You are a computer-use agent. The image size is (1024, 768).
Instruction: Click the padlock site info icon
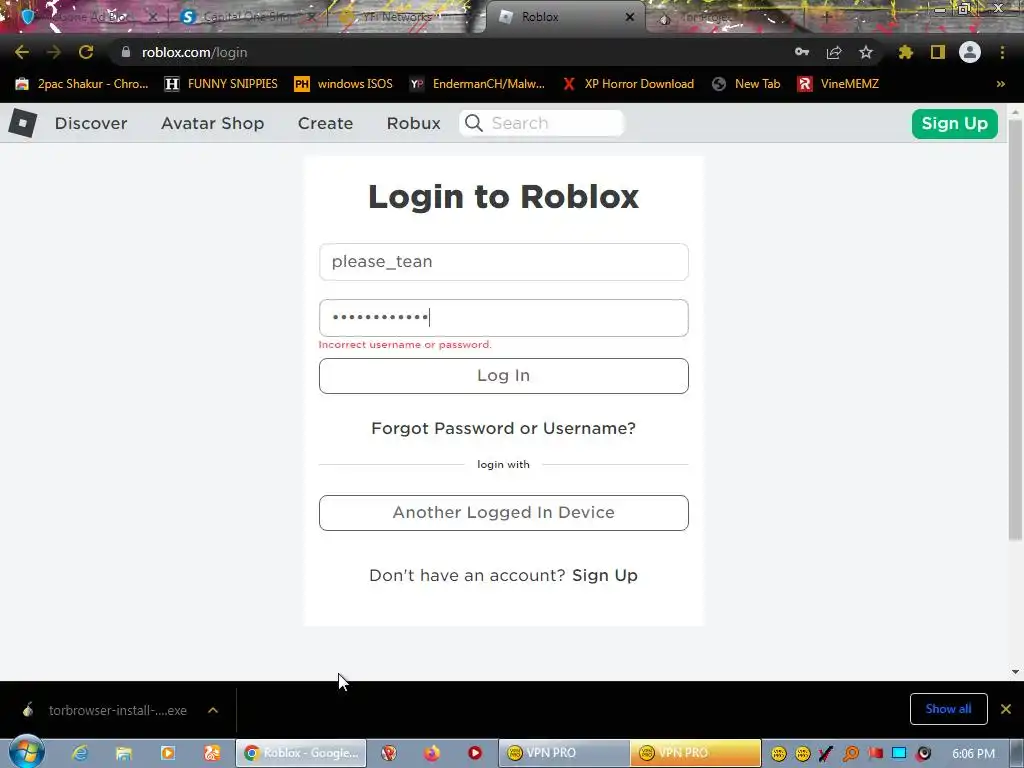(x=125, y=52)
